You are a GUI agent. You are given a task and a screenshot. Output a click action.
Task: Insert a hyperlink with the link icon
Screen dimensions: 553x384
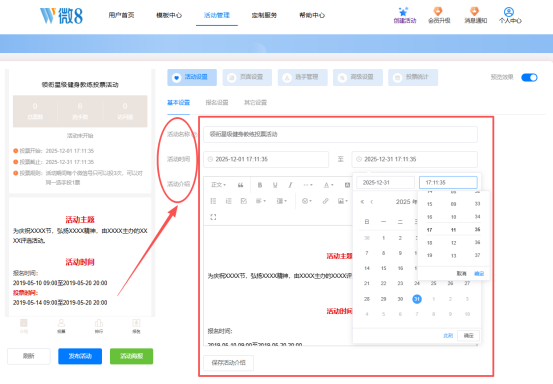coord(325,201)
